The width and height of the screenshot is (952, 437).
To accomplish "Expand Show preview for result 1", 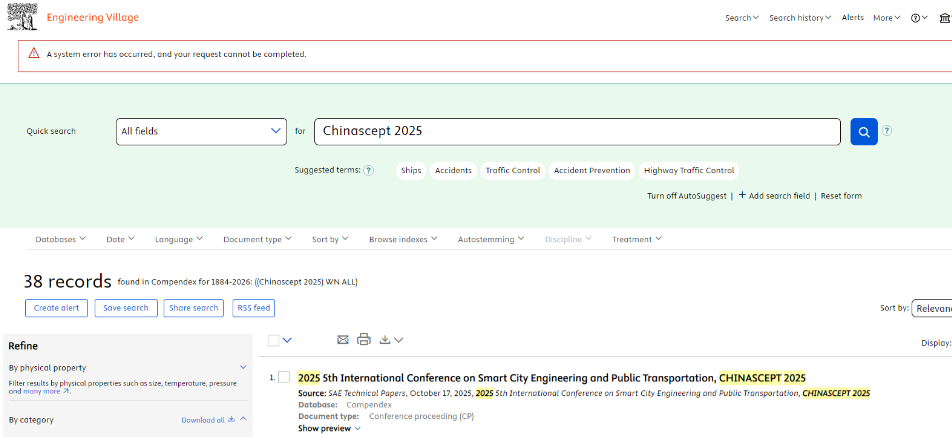I will (330, 429).
